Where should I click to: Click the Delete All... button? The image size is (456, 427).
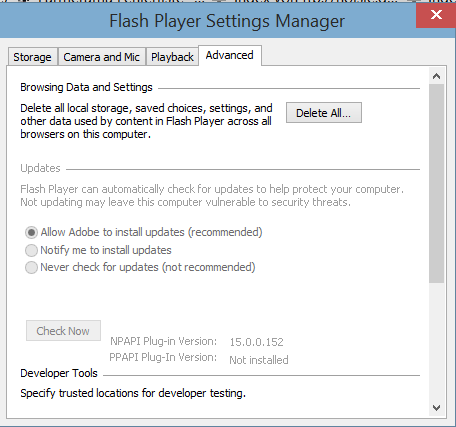(x=324, y=113)
